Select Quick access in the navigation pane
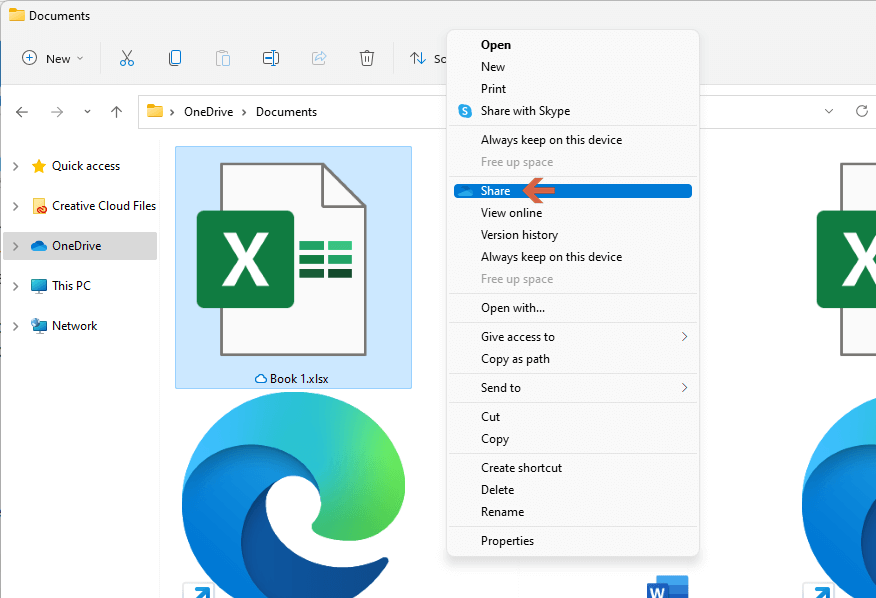 [x=86, y=166]
